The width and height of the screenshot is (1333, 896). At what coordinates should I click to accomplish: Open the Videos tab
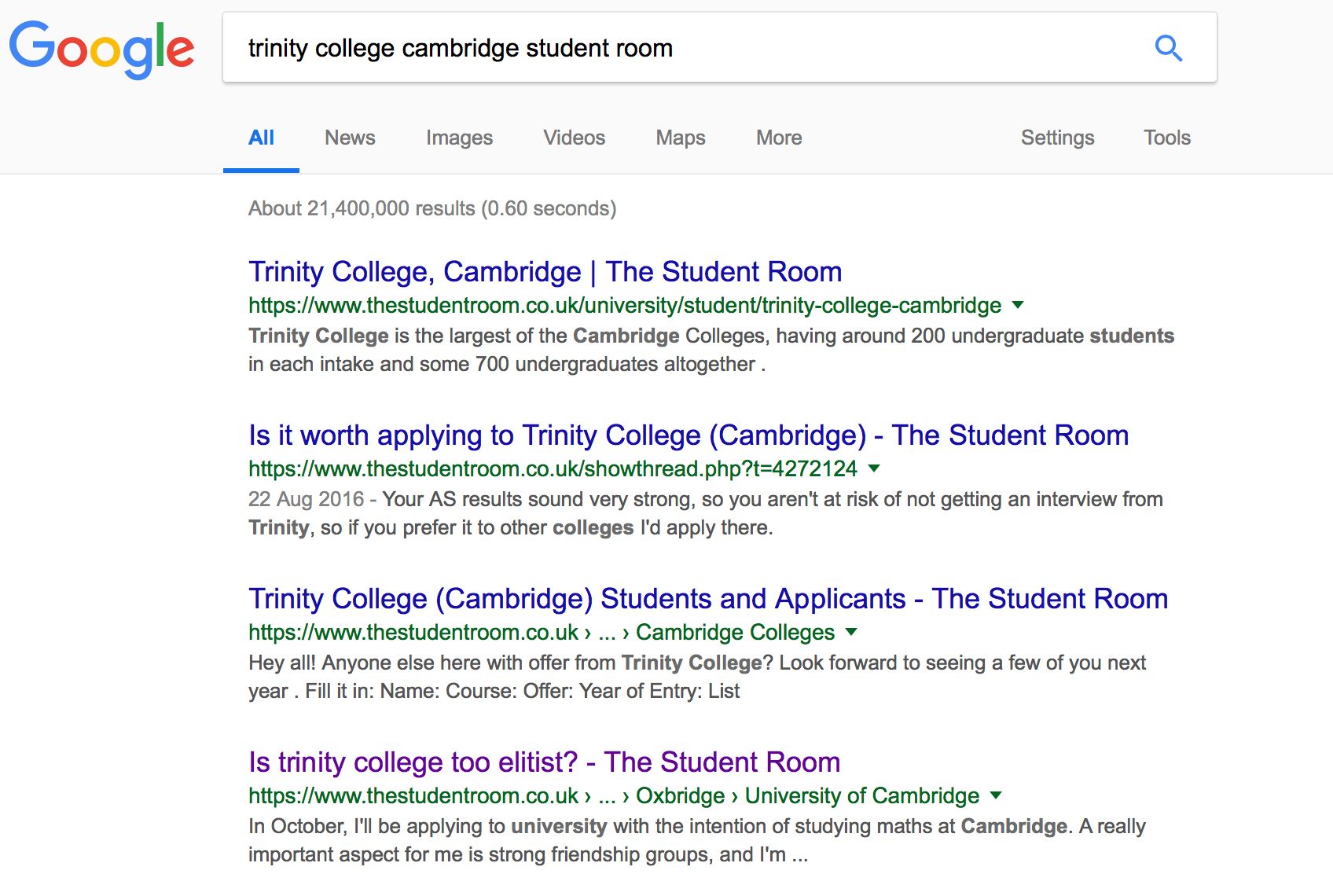(x=574, y=138)
